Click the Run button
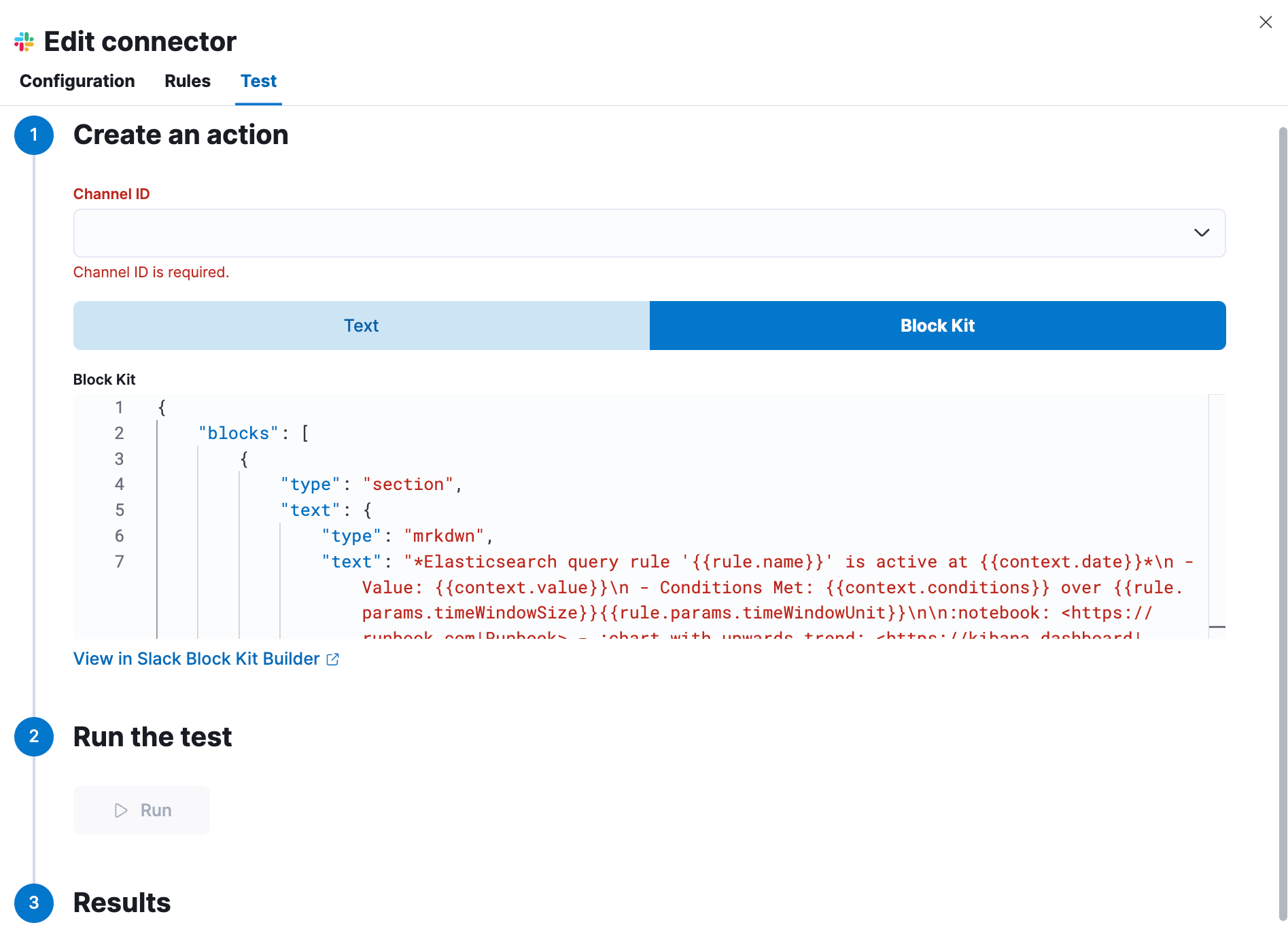The height and width of the screenshot is (942, 1288). click(141, 810)
